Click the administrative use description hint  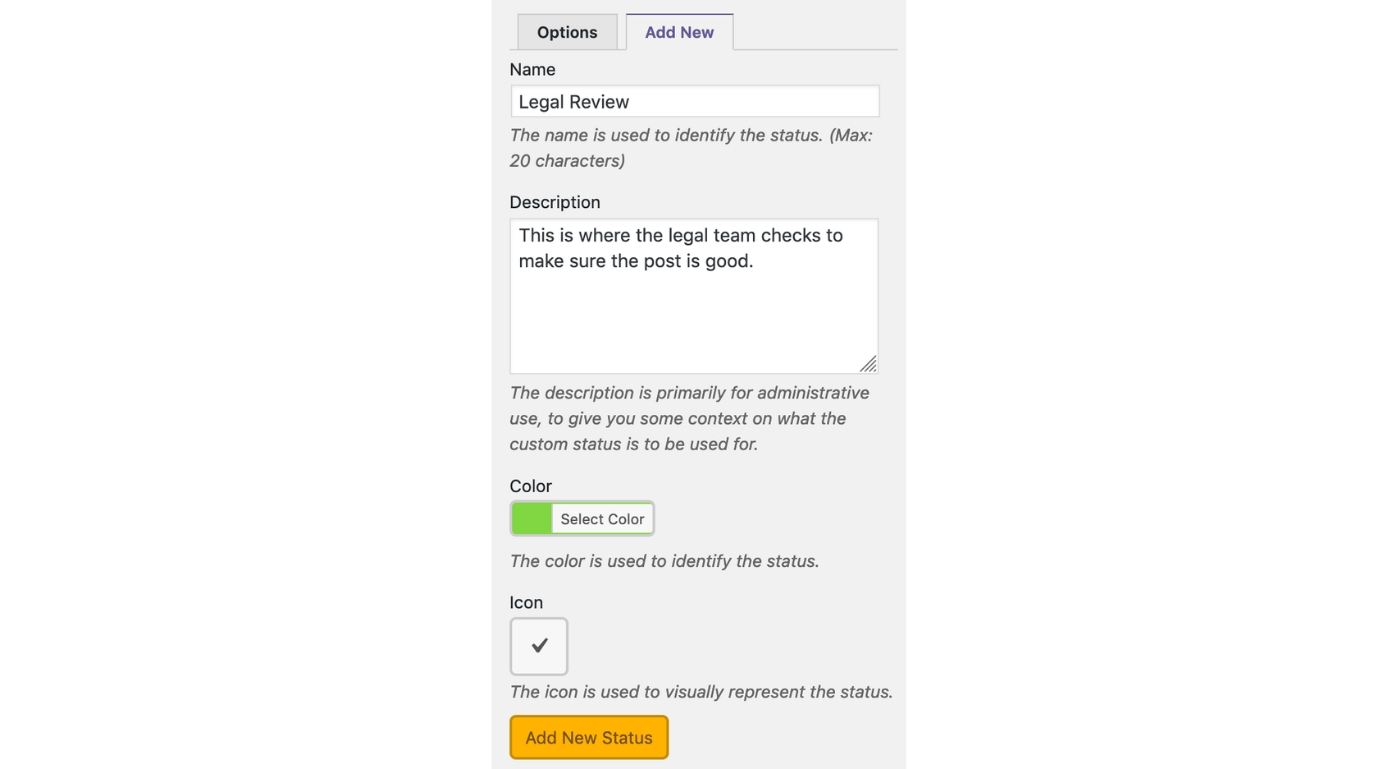[690, 418]
